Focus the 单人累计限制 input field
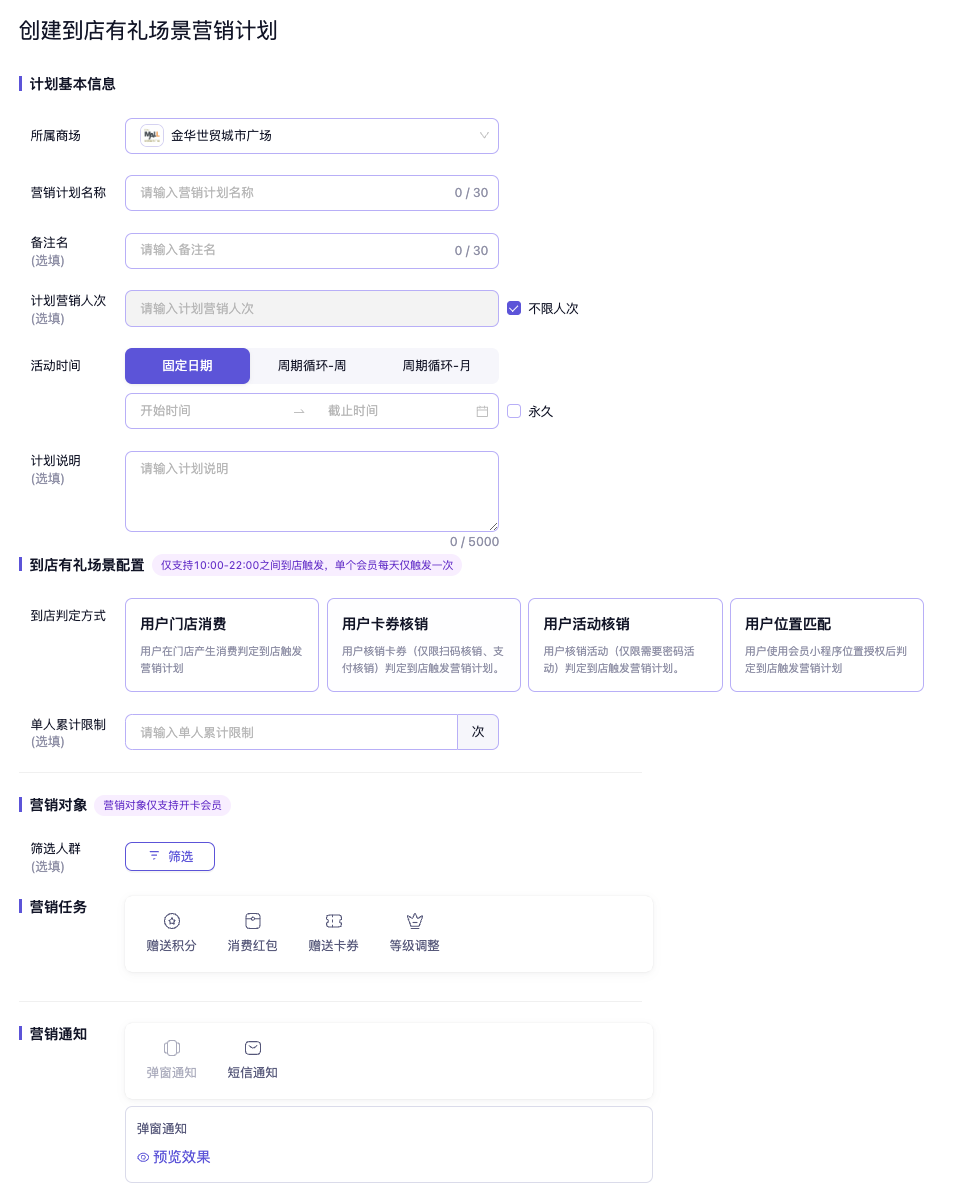This screenshot has width=968, height=1202. [x=290, y=732]
